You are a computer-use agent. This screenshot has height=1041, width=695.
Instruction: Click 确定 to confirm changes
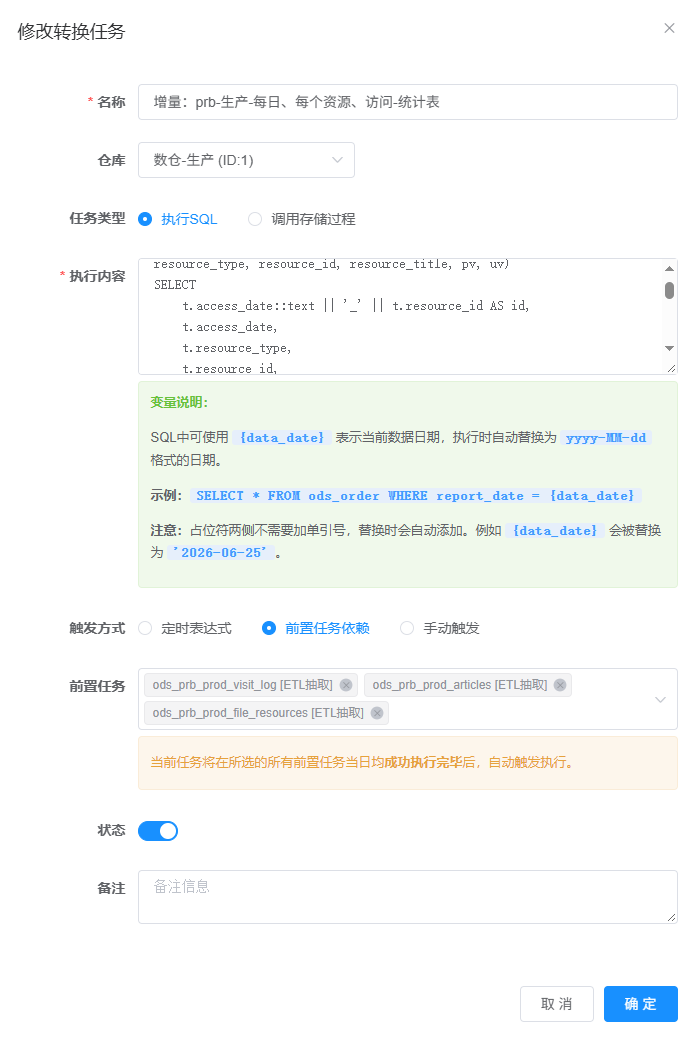click(641, 1004)
